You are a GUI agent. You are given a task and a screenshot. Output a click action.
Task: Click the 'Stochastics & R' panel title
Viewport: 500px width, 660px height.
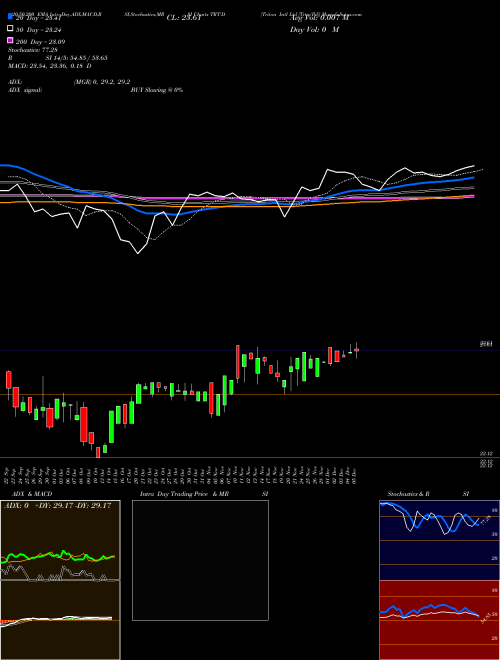(409, 494)
